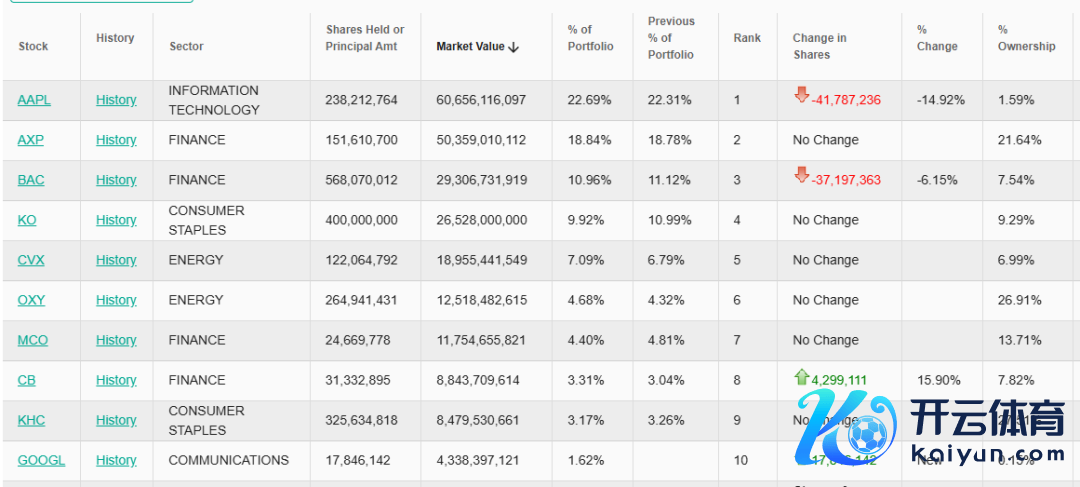View History for the KO row
Image resolution: width=1080 pixels, height=487 pixels.
116,220
